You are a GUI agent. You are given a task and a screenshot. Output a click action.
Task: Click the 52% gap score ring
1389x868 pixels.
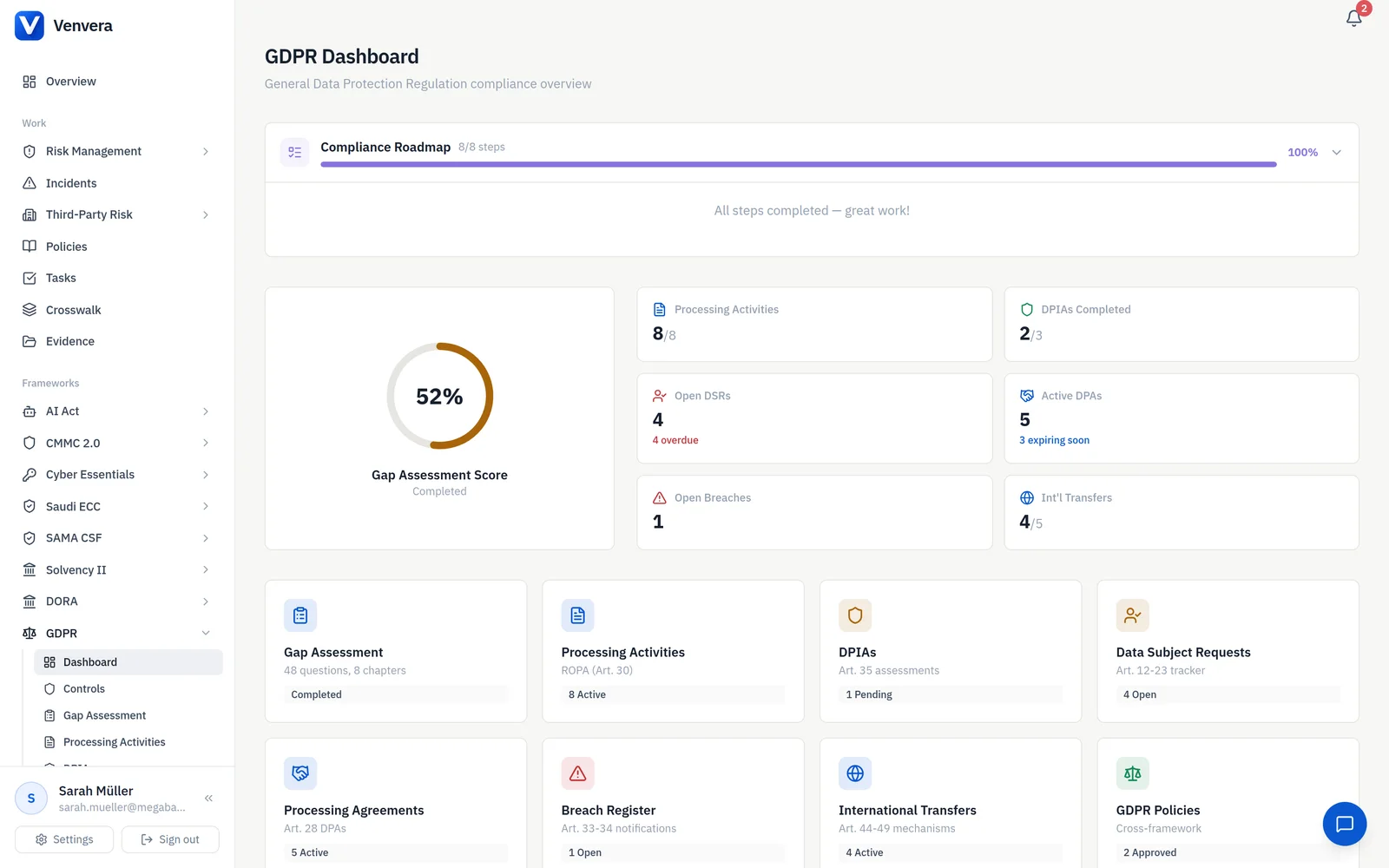(439, 396)
